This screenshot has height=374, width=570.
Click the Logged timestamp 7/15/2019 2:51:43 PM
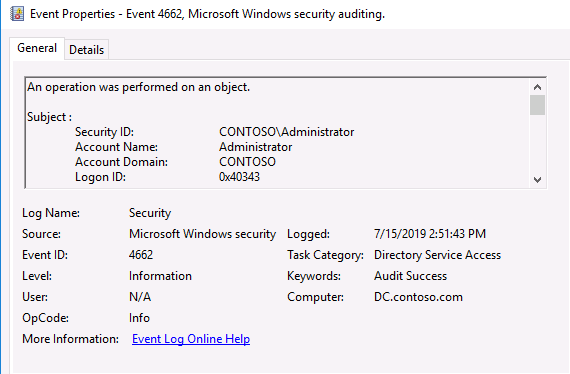pyautogui.click(x=430, y=234)
